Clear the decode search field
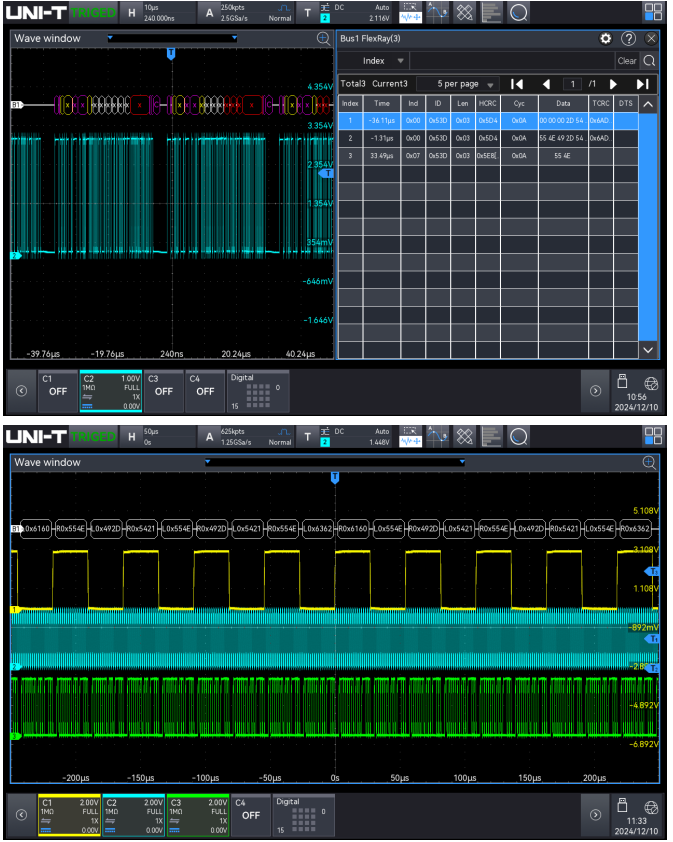The height and width of the screenshot is (842, 673). pyautogui.click(x=626, y=61)
